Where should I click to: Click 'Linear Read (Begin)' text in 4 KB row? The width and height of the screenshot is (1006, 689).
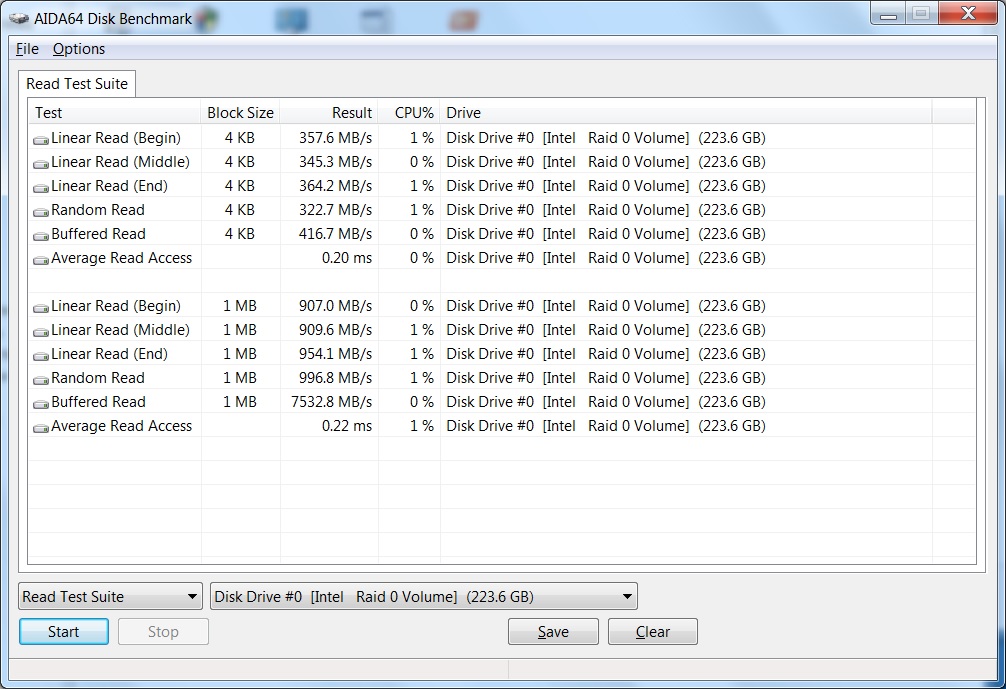115,138
